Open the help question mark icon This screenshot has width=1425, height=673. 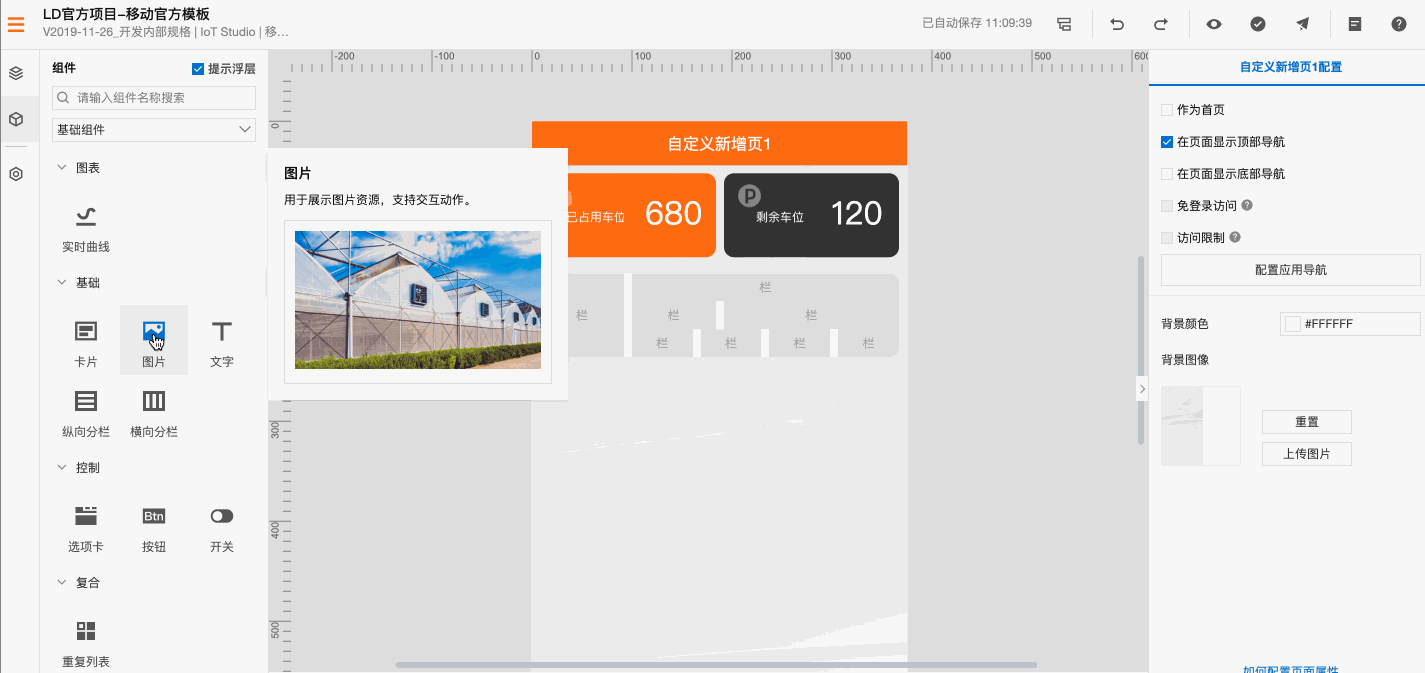[1399, 23]
